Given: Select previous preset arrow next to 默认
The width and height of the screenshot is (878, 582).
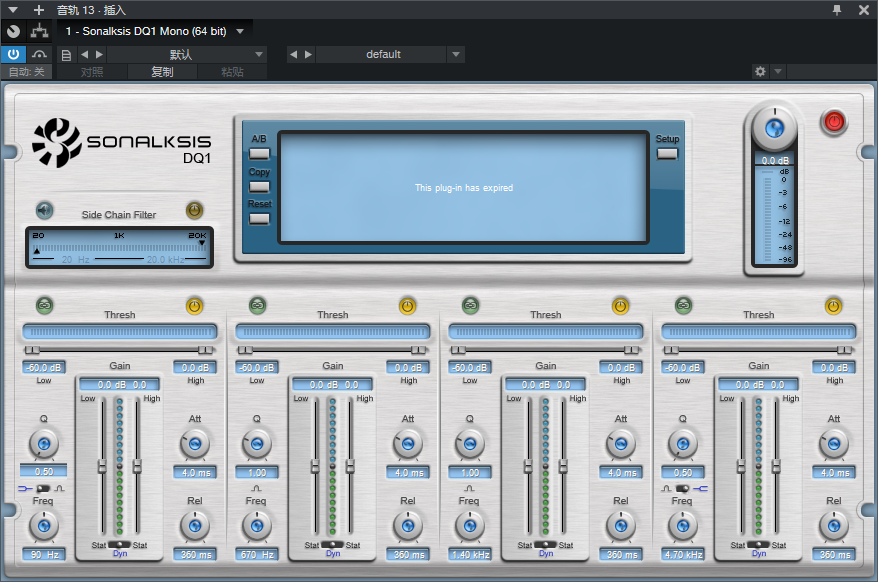Looking at the screenshot, I should (85, 54).
